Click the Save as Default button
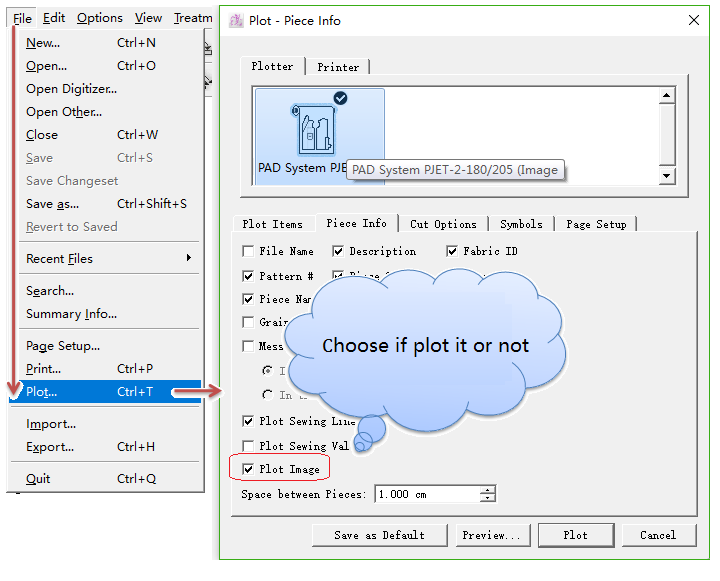The width and height of the screenshot is (720, 581). [380, 535]
